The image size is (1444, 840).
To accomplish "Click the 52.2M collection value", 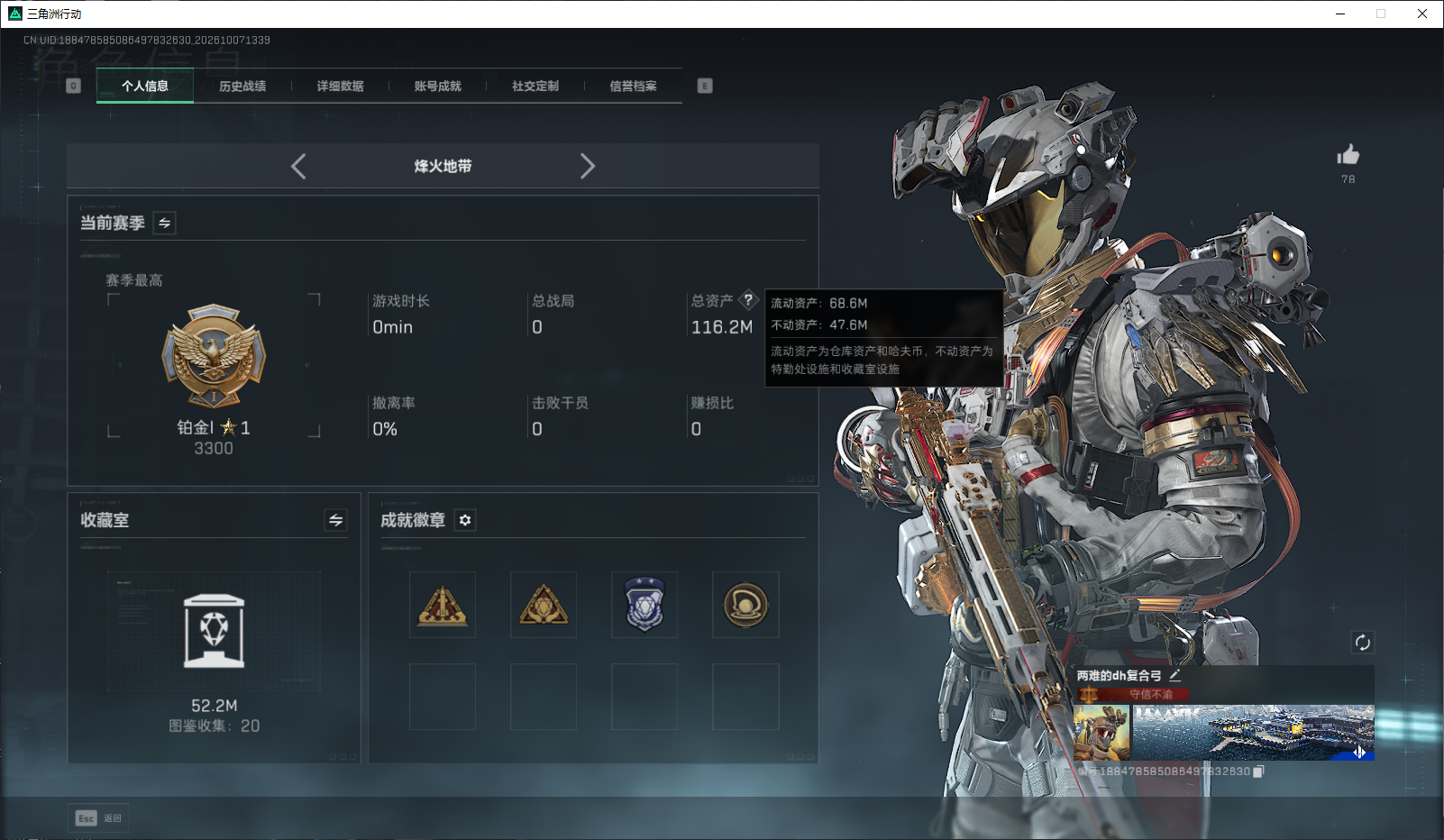I will 214,706.
